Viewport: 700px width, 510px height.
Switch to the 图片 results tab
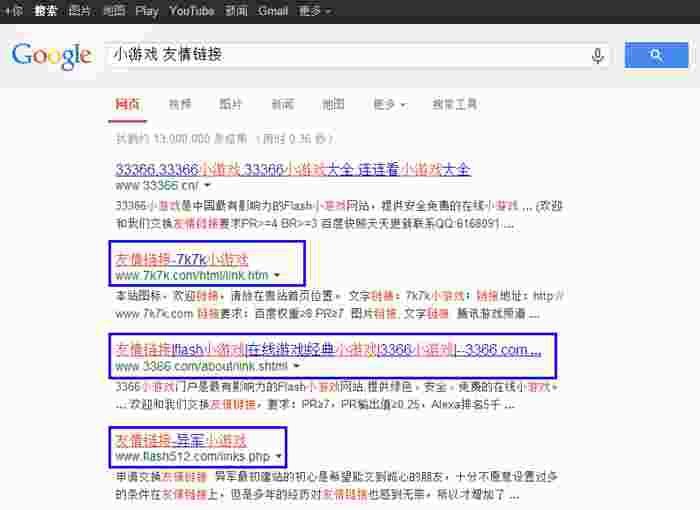point(230,105)
